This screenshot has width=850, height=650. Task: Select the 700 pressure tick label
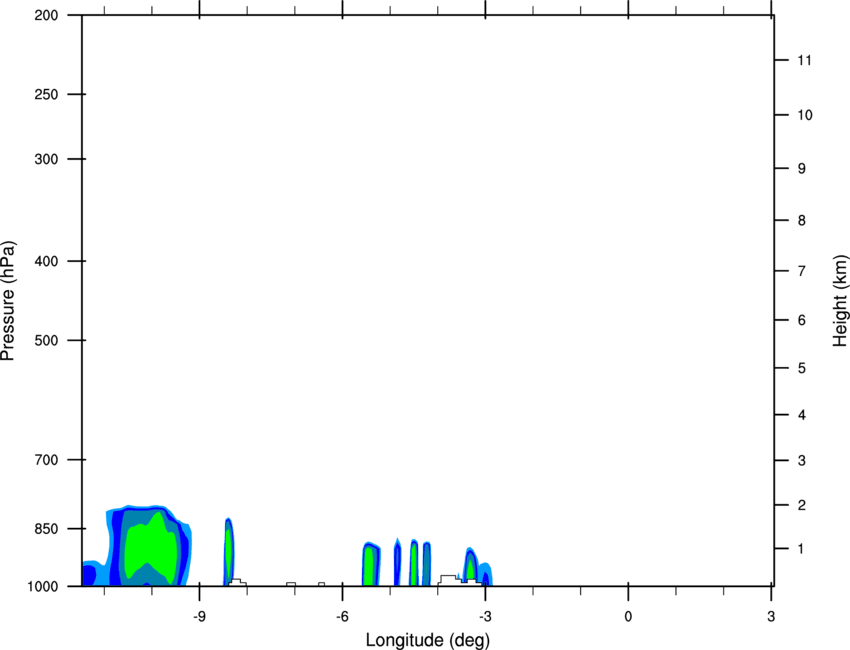coord(46,460)
